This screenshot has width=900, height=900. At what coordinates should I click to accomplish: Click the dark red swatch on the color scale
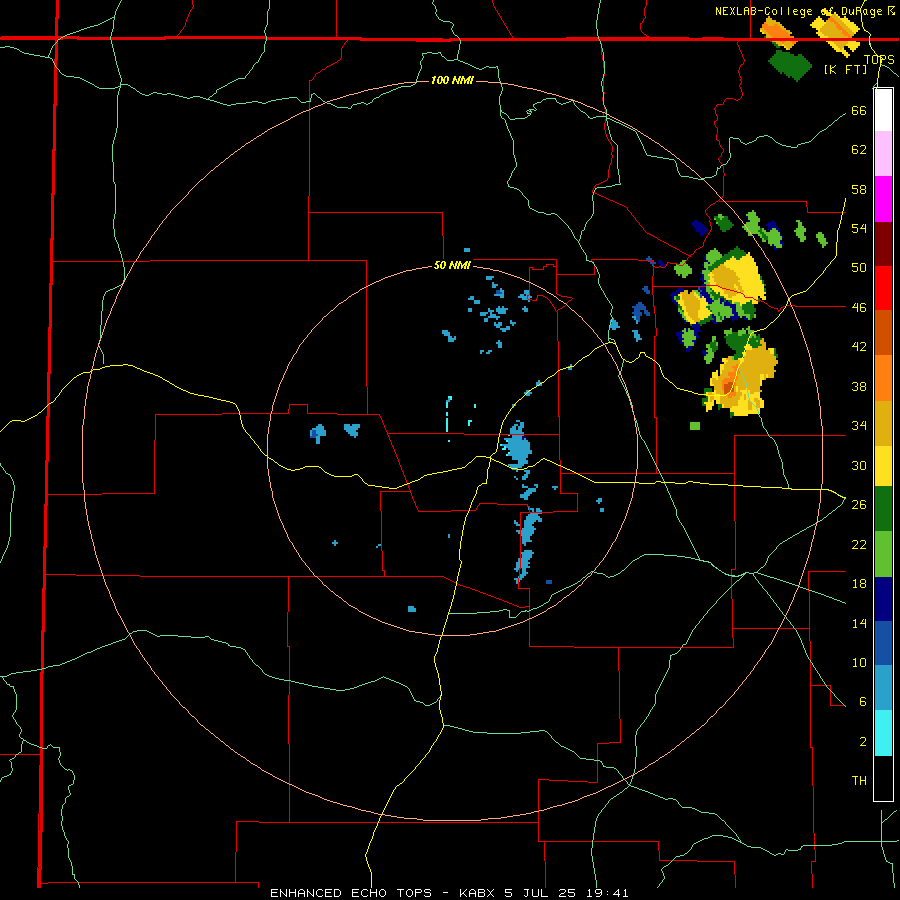pyautogui.click(x=883, y=243)
